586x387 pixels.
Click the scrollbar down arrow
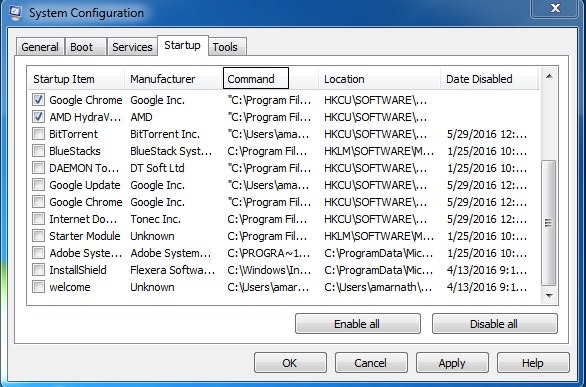pos(549,295)
